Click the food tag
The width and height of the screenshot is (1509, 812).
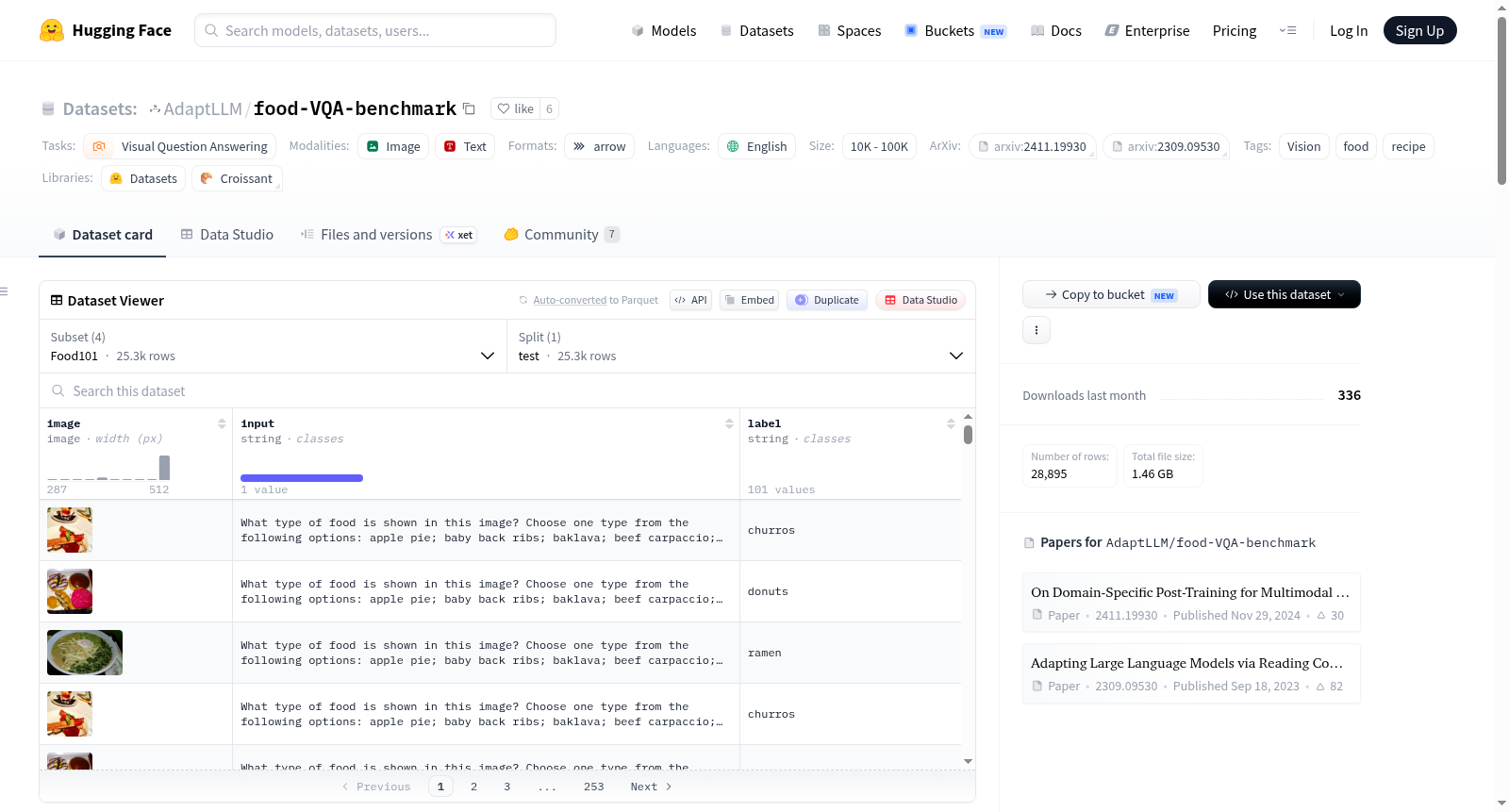(x=1355, y=146)
